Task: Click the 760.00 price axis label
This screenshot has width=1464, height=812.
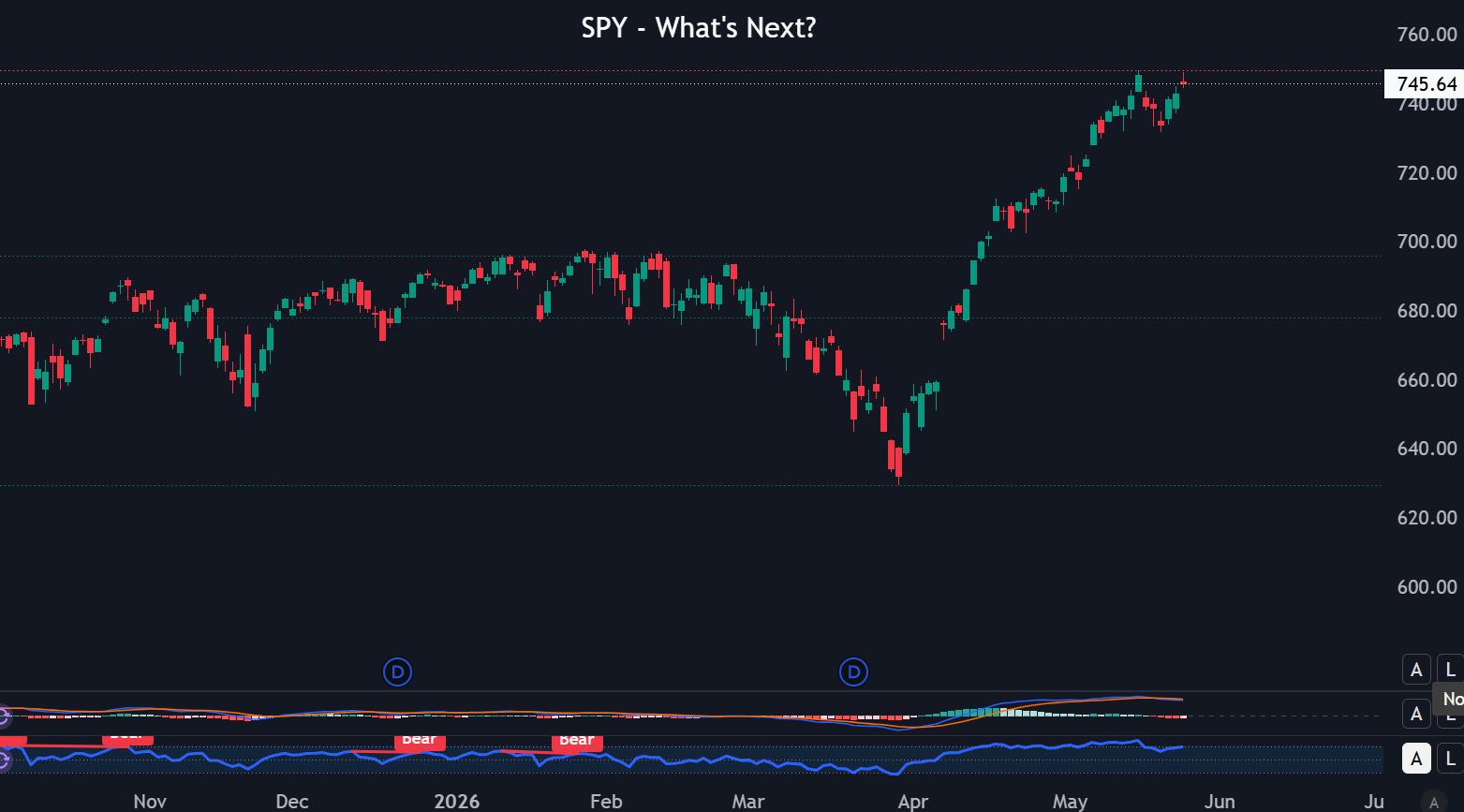Action: pyautogui.click(x=1427, y=35)
